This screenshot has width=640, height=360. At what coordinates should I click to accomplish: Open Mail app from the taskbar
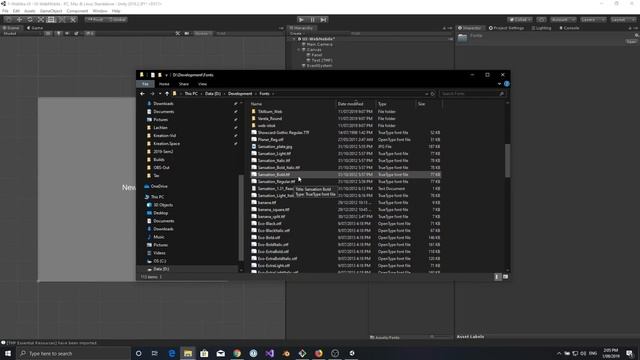pyautogui.click(x=220, y=353)
